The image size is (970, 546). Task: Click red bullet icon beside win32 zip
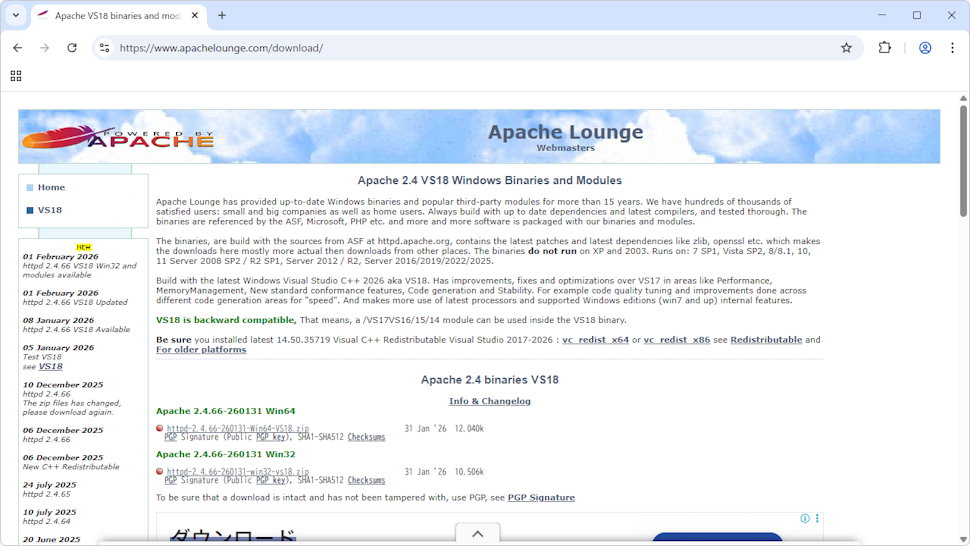(x=160, y=471)
